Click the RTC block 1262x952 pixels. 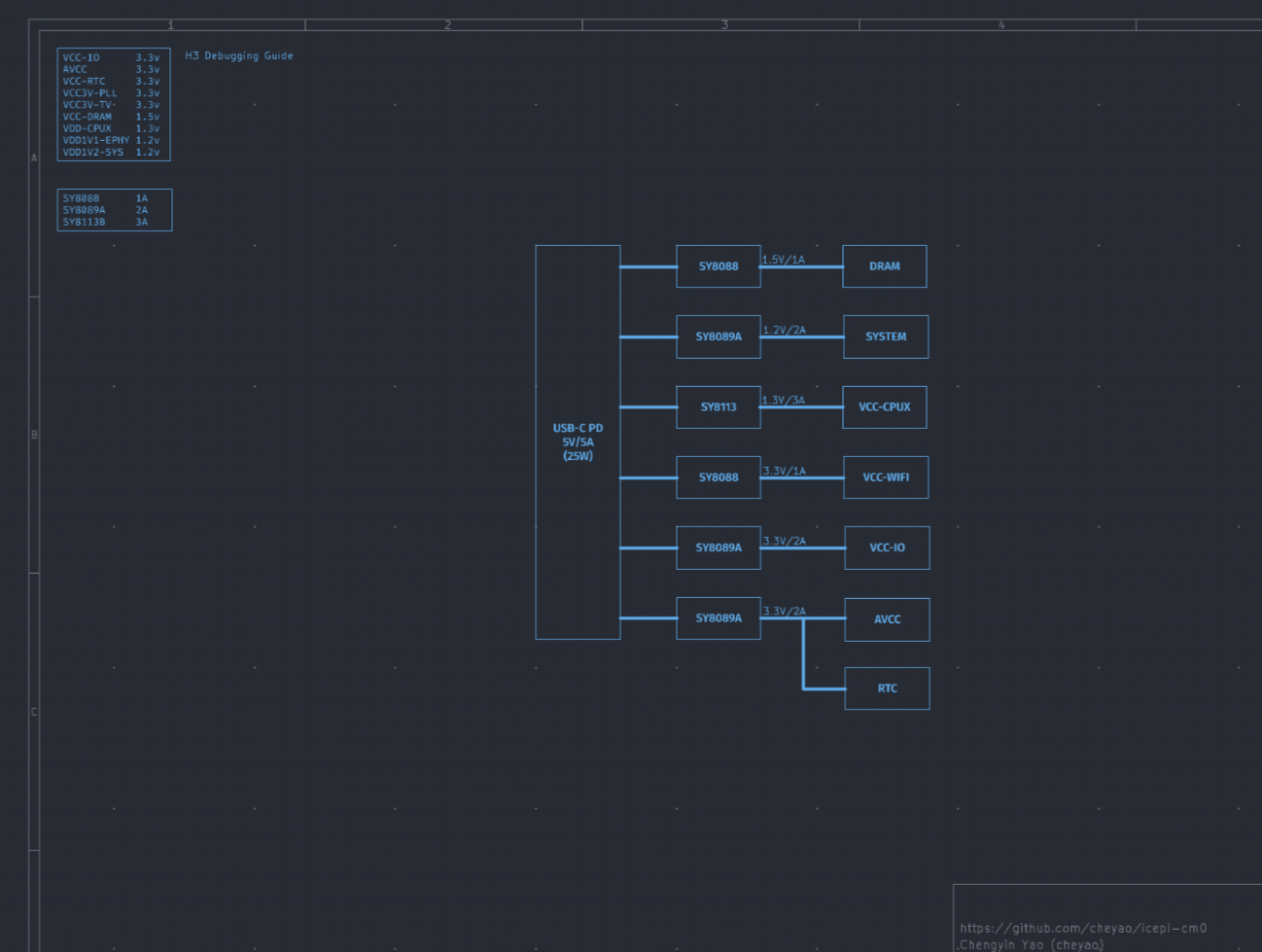(x=886, y=688)
